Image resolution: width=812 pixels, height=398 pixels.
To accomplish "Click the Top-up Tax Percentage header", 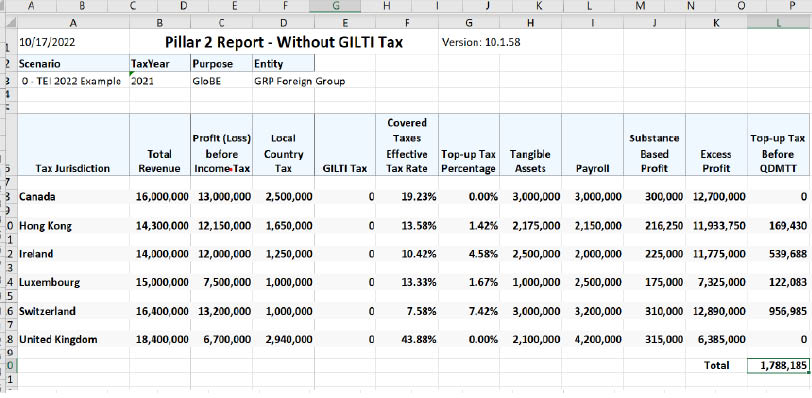I will pos(469,145).
